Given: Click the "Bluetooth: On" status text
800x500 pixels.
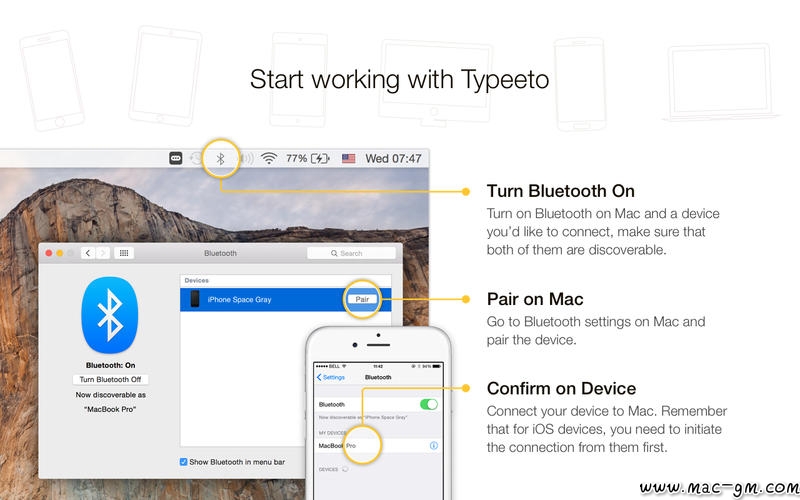Looking at the screenshot, I should tap(110, 365).
